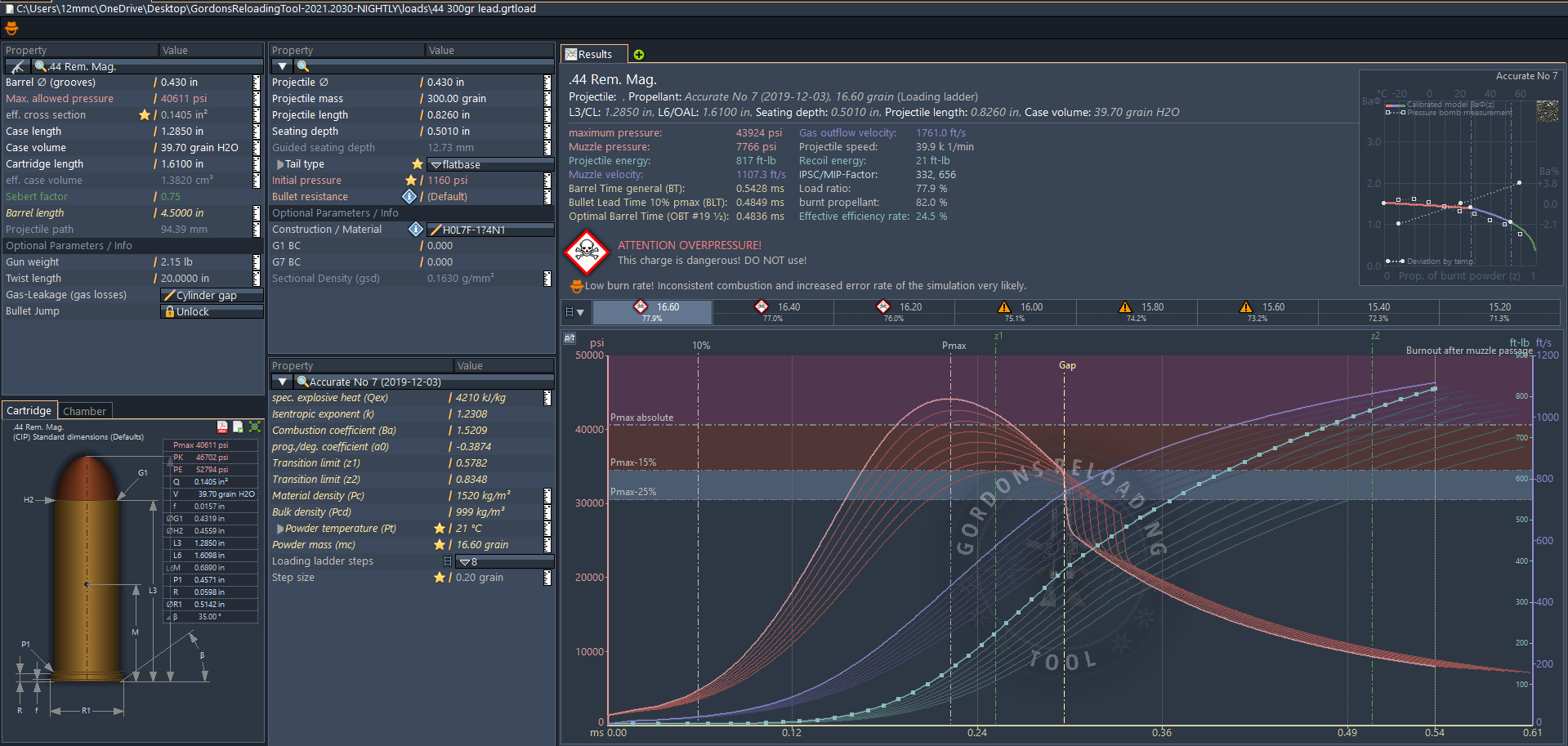Select the 16.40 ladder step
Viewport: 1568px width, 746px height.
773,312
